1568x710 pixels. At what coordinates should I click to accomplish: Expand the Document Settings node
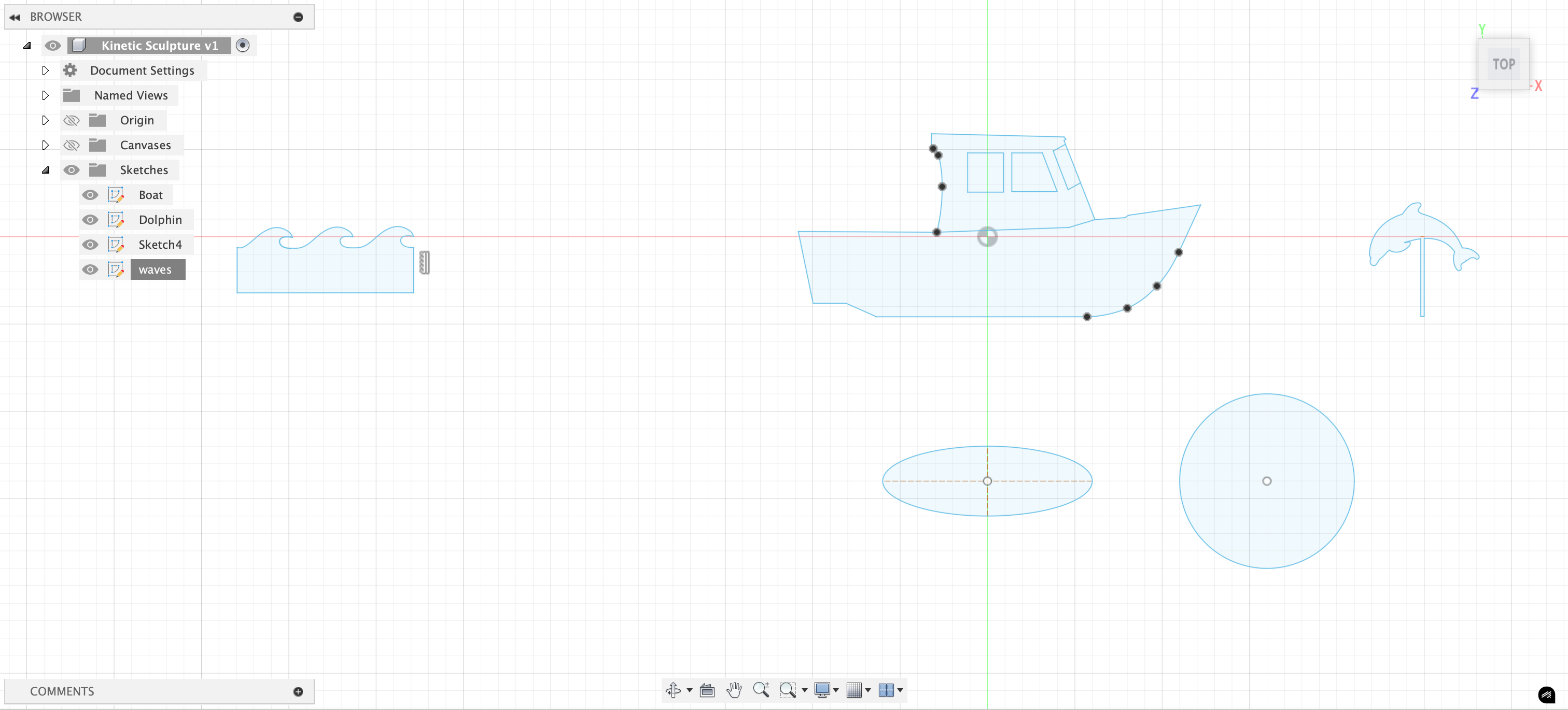(46, 70)
